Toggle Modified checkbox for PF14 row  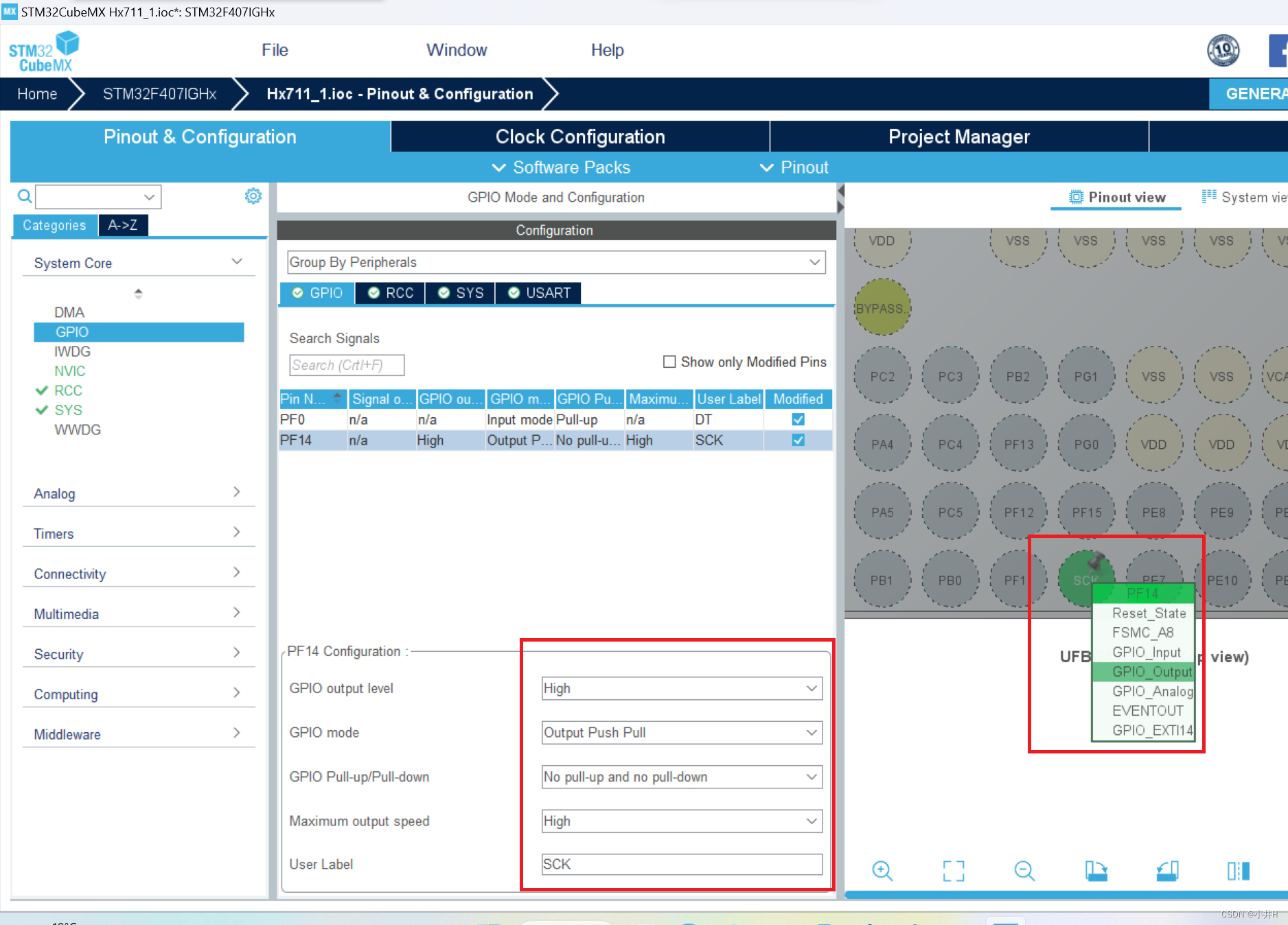(x=798, y=440)
